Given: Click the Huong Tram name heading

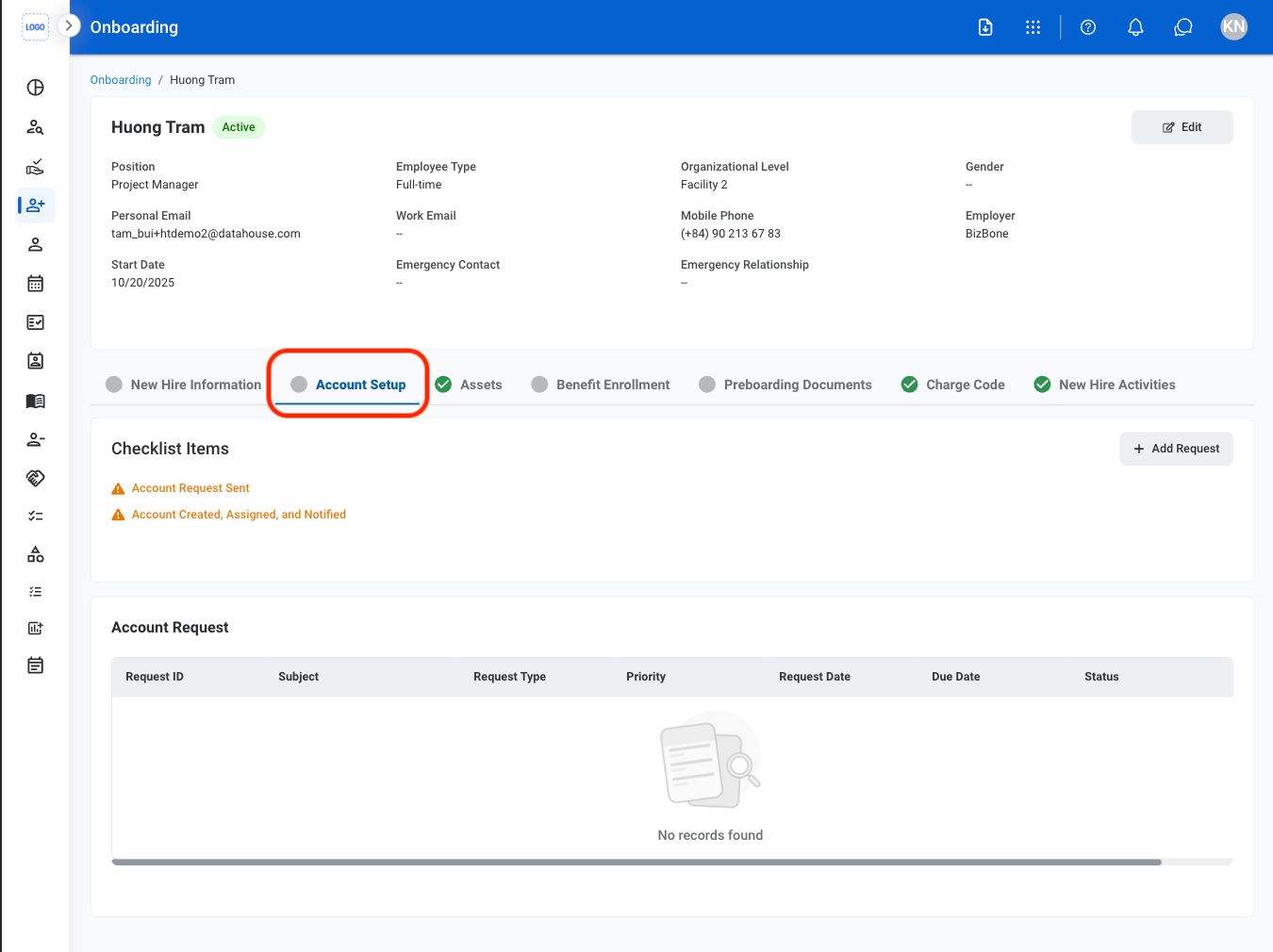Looking at the screenshot, I should [158, 127].
